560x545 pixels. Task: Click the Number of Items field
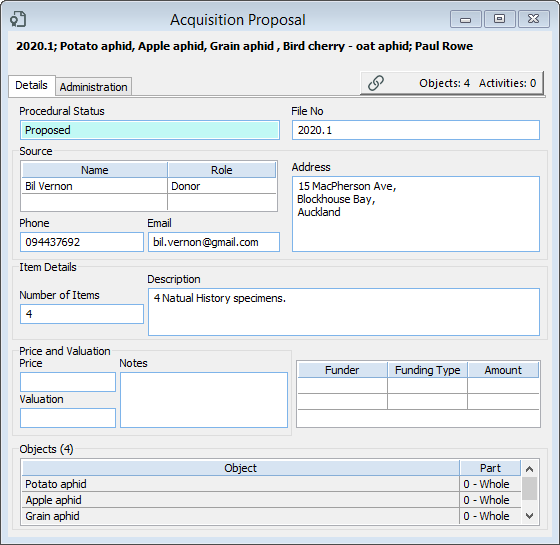[82, 314]
